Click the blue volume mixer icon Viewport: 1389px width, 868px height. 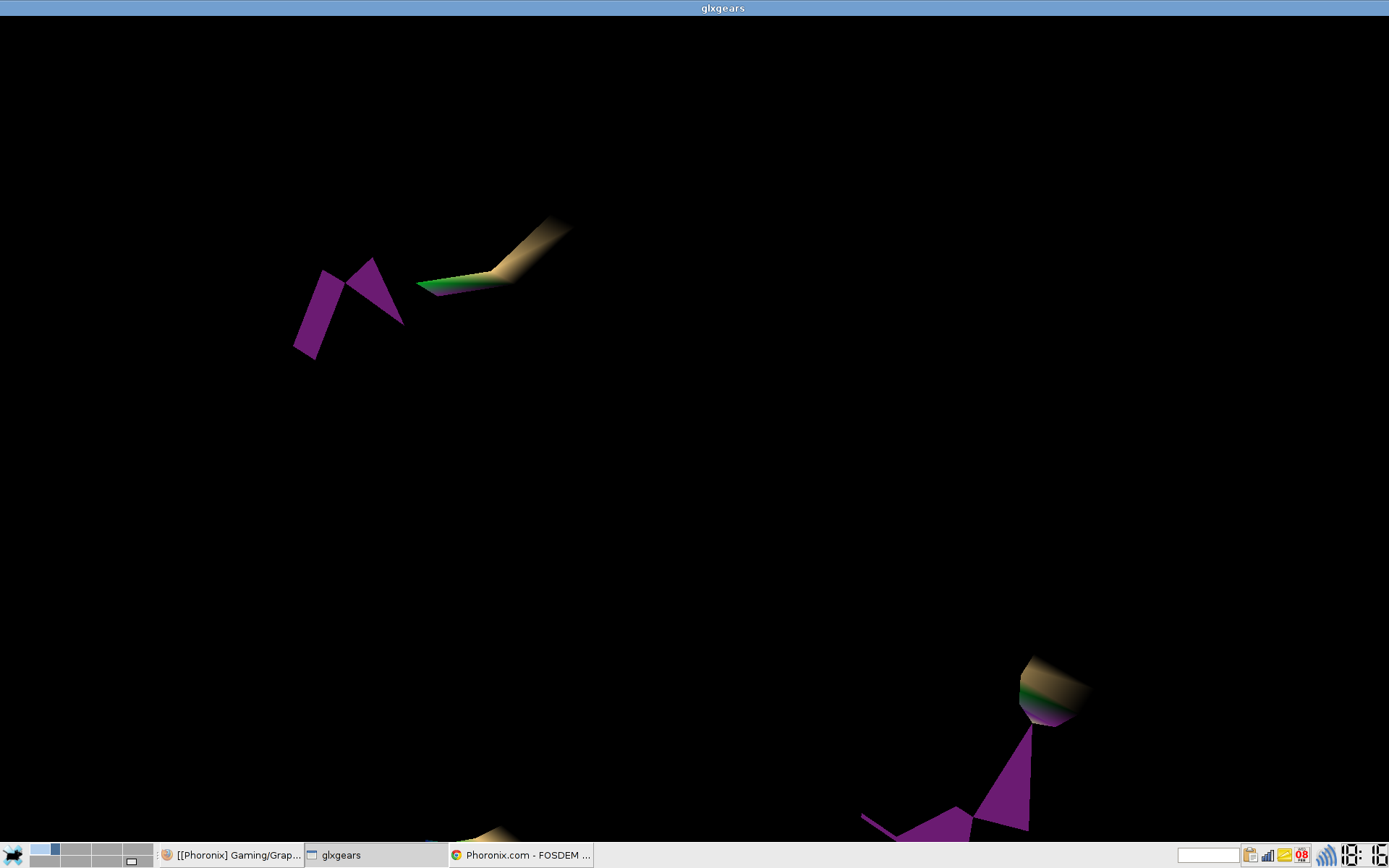point(1325,855)
